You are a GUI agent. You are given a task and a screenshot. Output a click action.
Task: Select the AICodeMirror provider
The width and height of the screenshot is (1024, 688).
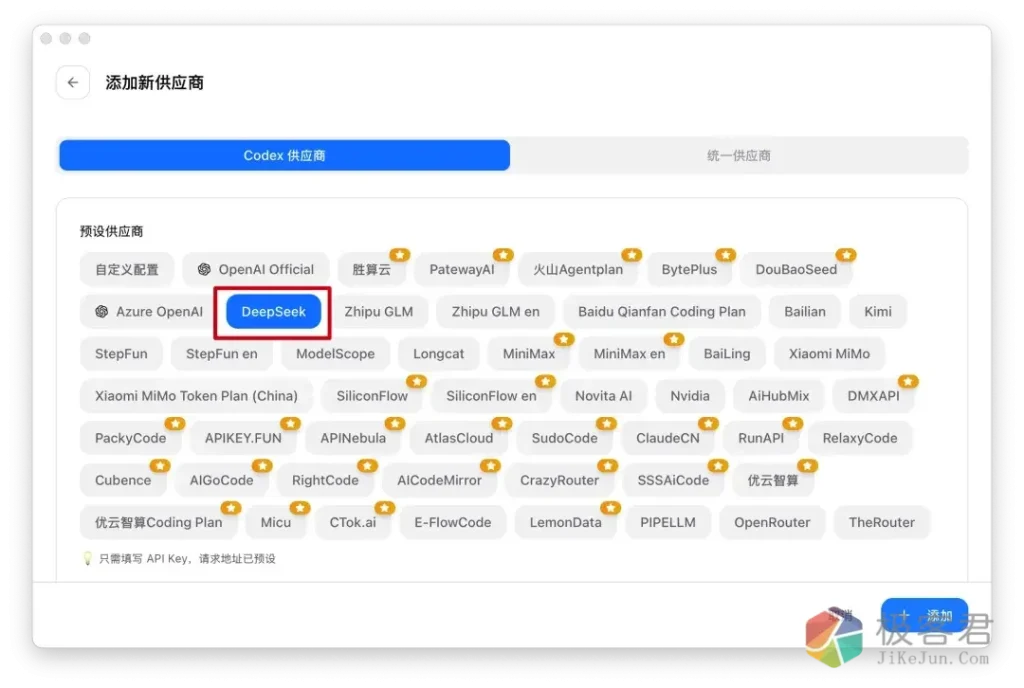coord(439,480)
